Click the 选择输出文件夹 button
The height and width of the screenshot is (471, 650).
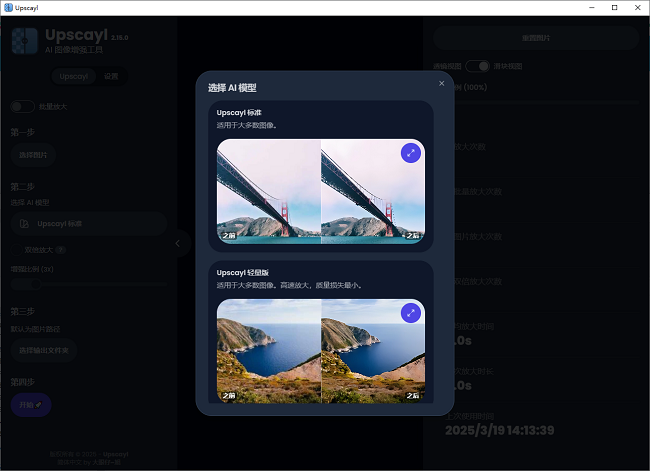click(44, 350)
